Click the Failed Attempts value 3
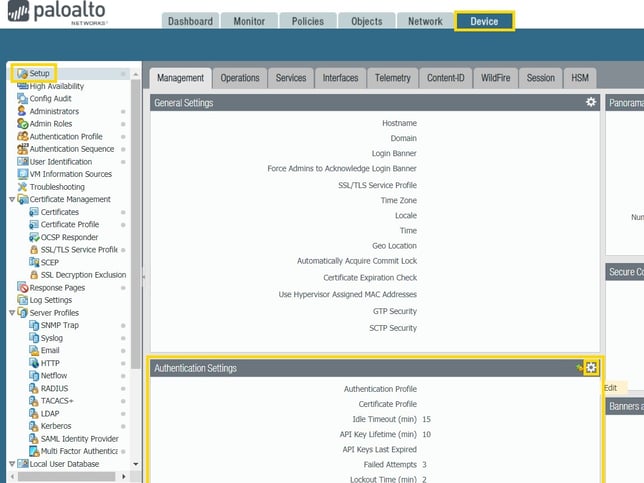Image resolution: width=644 pixels, height=483 pixels. coord(424,465)
